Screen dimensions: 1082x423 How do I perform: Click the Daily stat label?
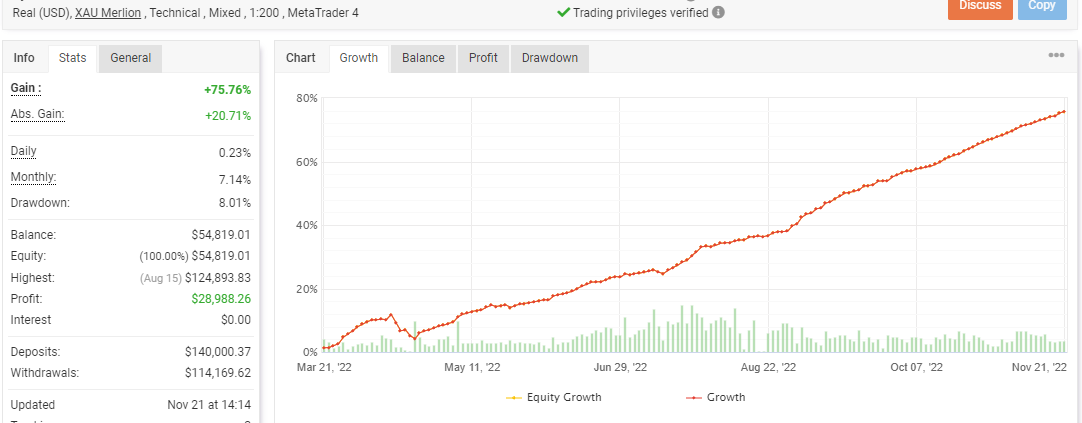(x=25, y=151)
